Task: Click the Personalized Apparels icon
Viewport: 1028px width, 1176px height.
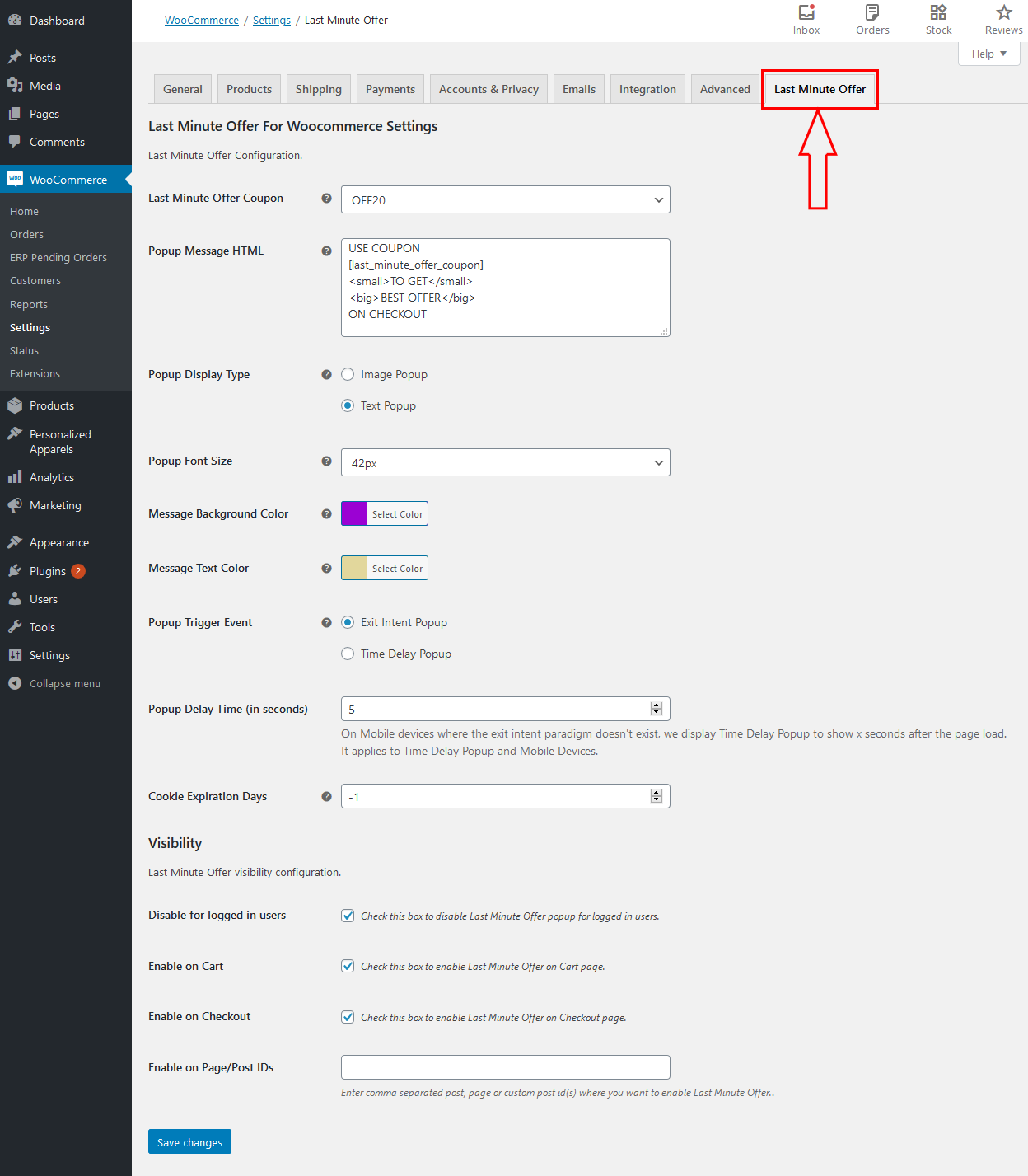Action: [x=15, y=434]
